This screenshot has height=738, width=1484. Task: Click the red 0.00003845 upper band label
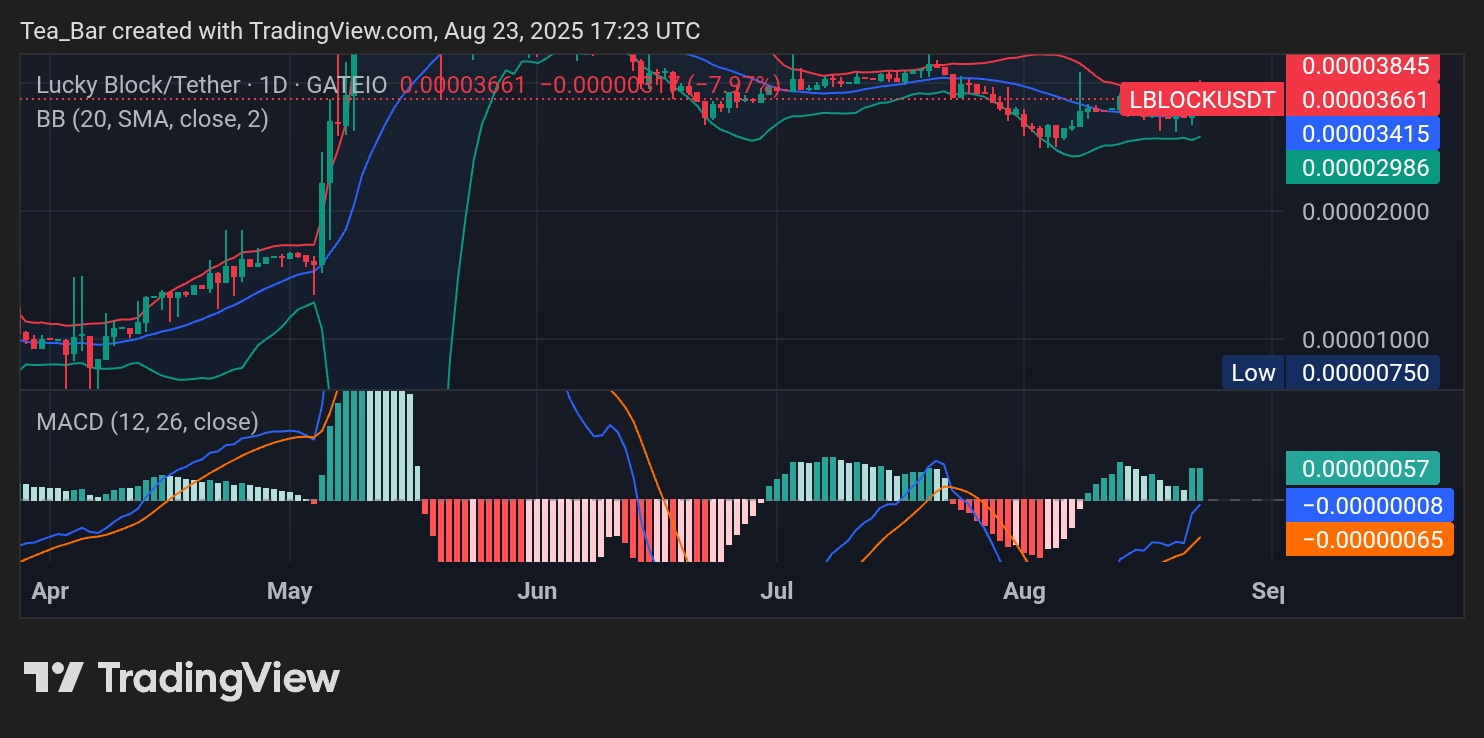click(x=1364, y=66)
